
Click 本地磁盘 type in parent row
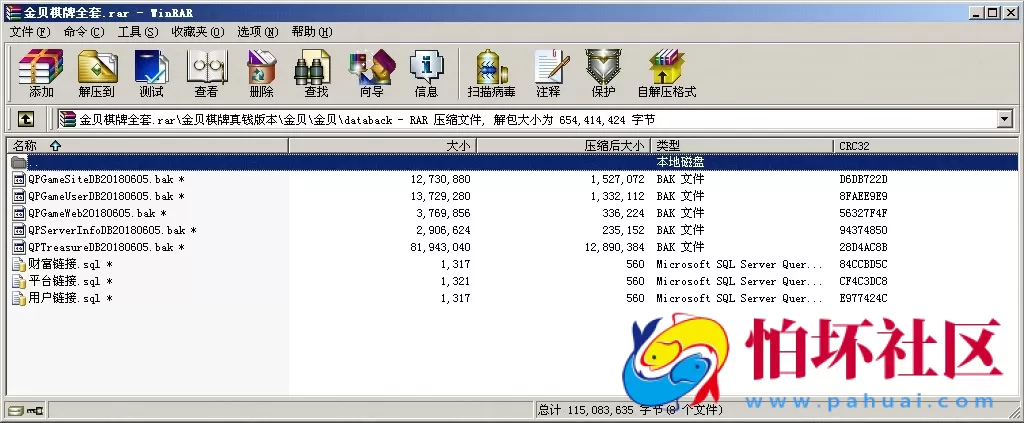[x=680, y=162]
